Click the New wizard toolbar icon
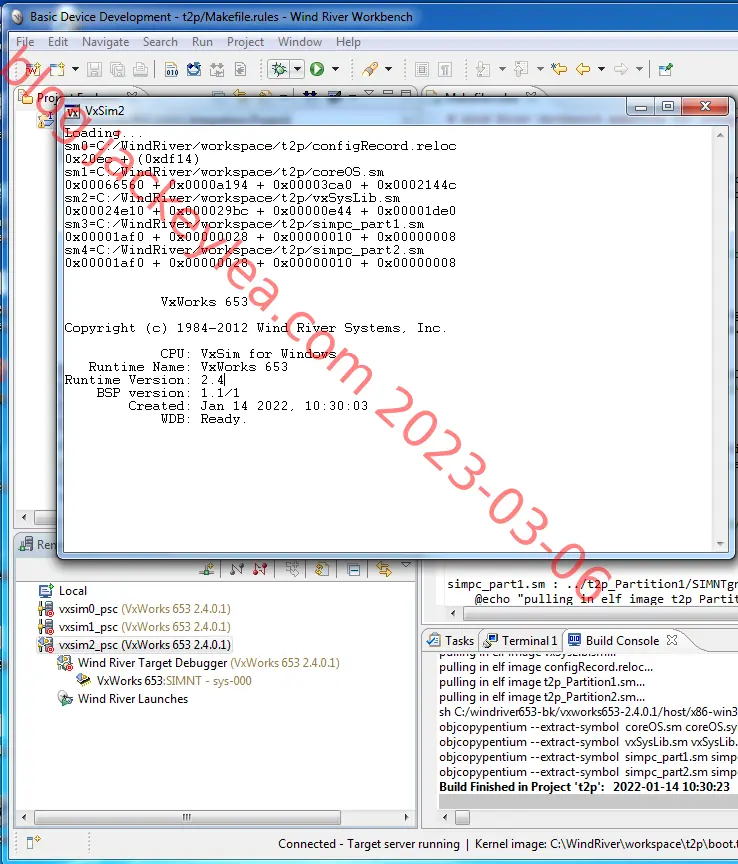This screenshot has width=738, height=864. (x=57, y=69)
